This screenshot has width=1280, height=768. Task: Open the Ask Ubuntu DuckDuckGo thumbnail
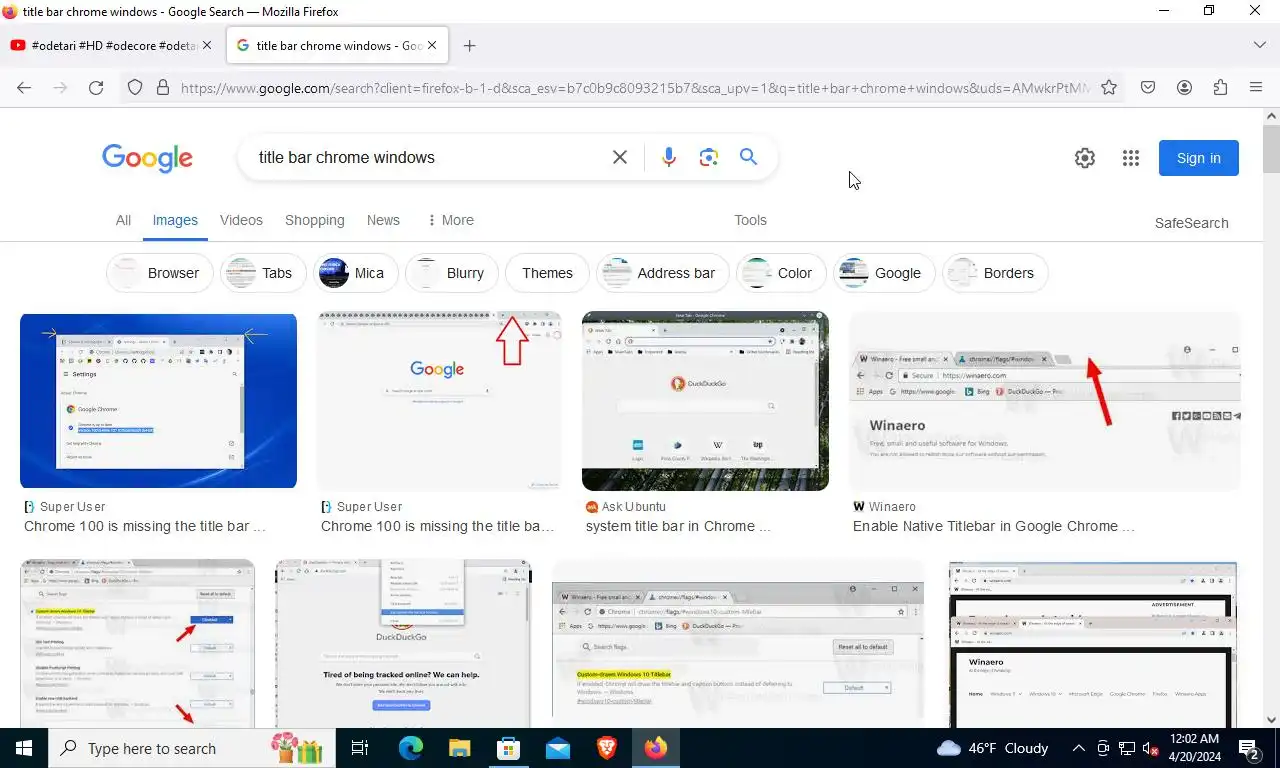tap(705, 401)
